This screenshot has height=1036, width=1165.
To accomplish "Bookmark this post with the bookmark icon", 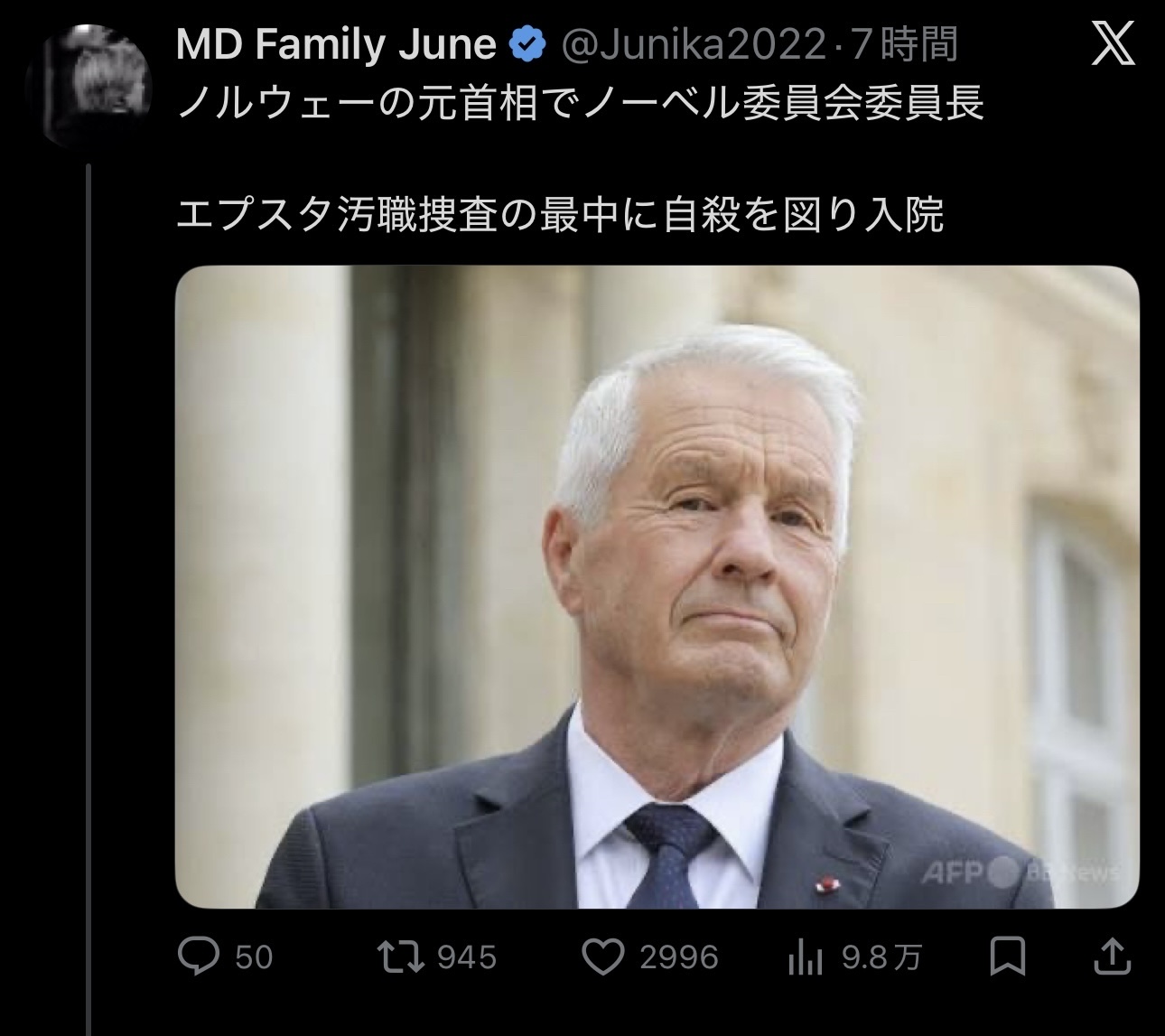I will point(1008,957).
